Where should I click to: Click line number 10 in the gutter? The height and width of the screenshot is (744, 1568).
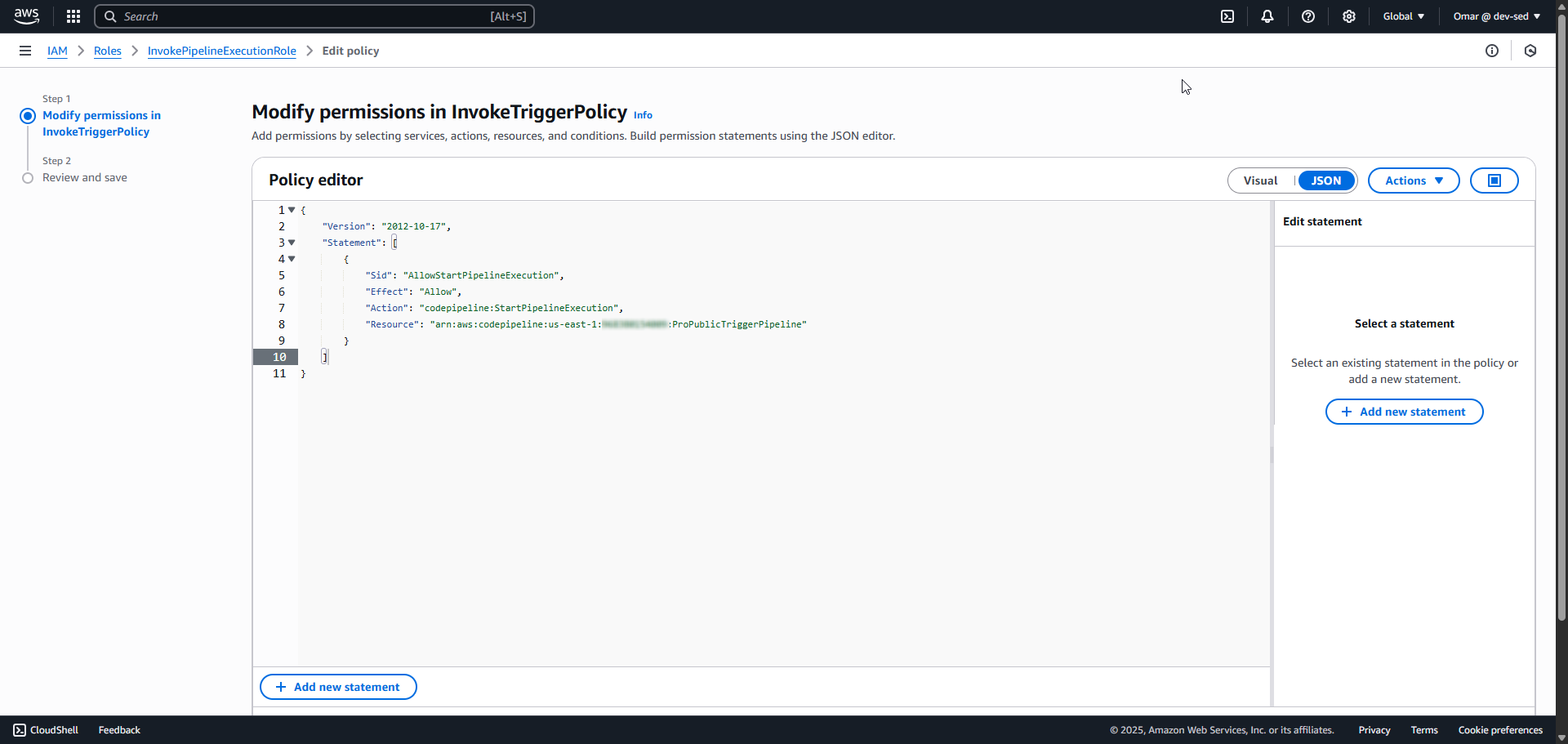279,357
